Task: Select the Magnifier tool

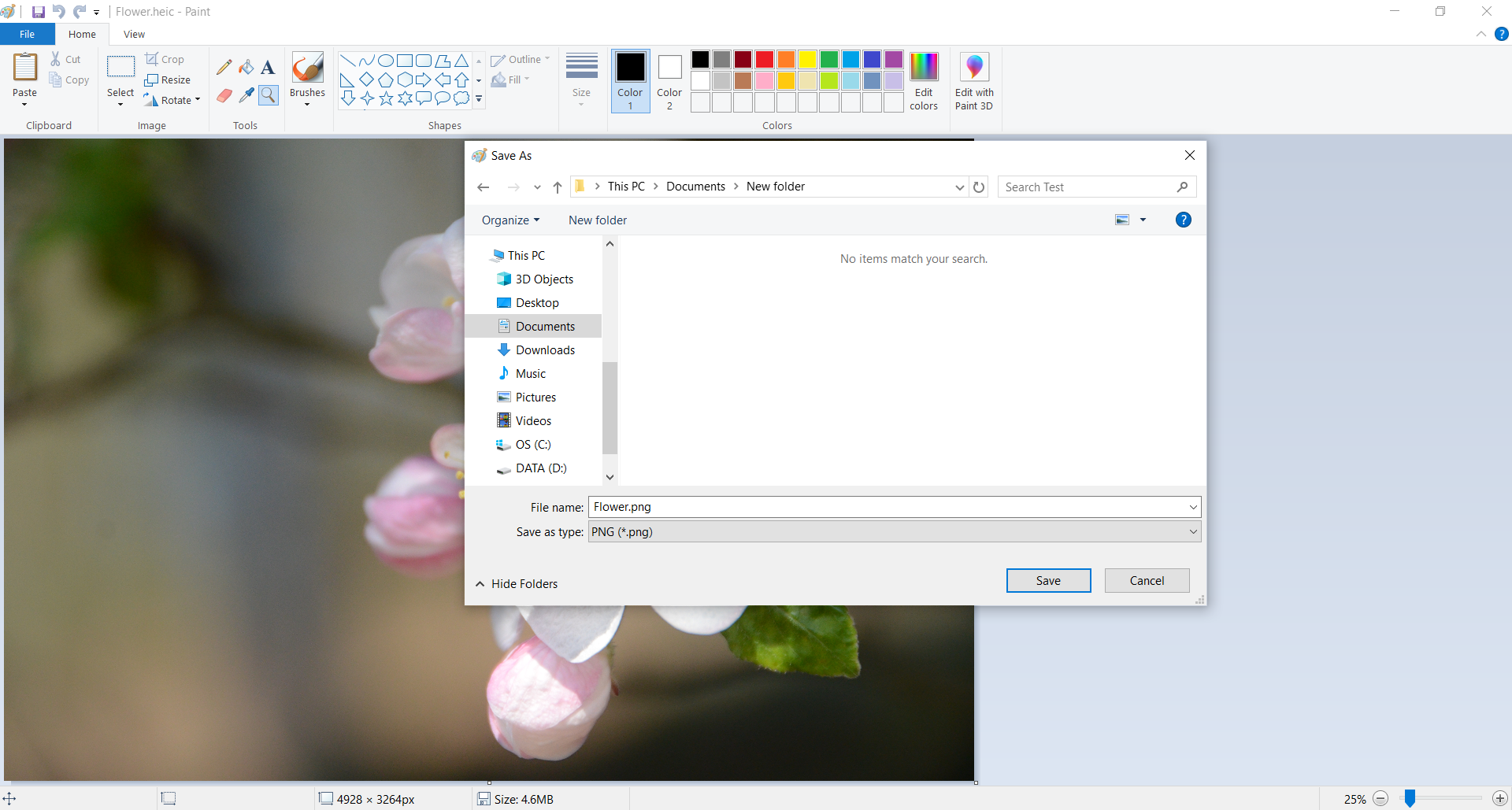Action: [269, 95]
